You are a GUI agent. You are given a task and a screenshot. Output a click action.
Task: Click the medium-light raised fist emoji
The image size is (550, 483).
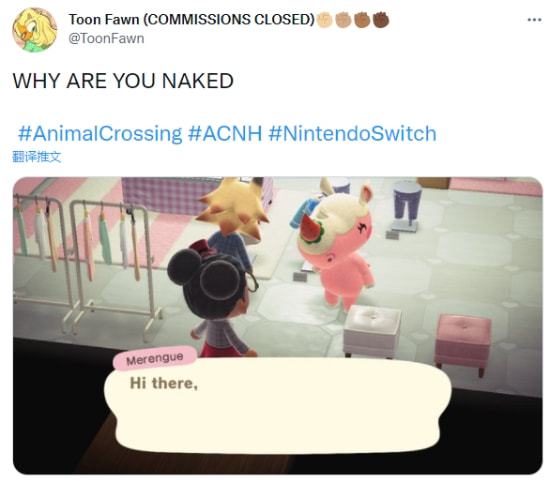click(x=343, y=20)
